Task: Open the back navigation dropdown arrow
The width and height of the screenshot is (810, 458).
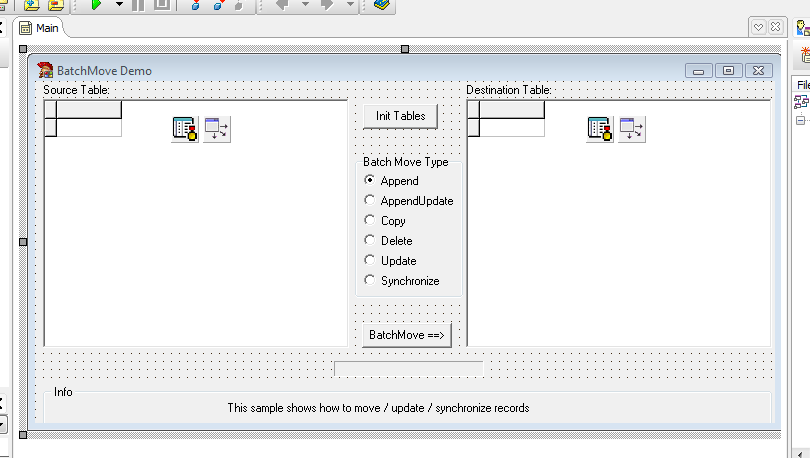Action: 305,5
